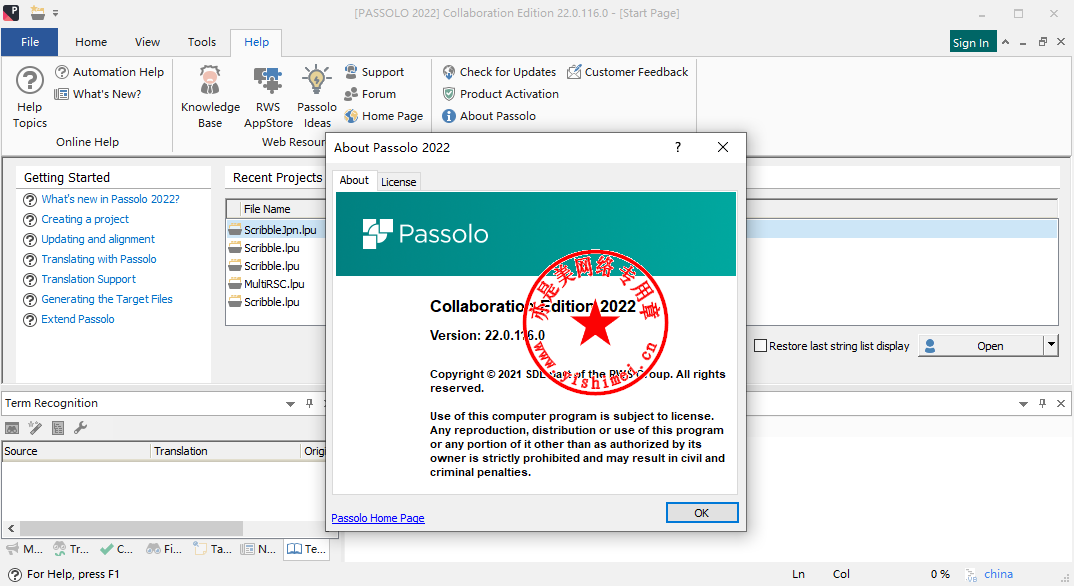Click the quick access folder icon in title bar
This screenshot has height=586, width=1074.
pyautogui.click(x=38, y=12)
